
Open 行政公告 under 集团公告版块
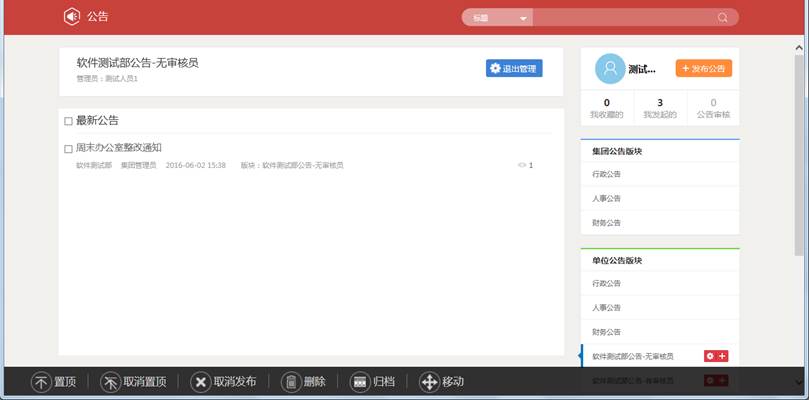(607, 174)
